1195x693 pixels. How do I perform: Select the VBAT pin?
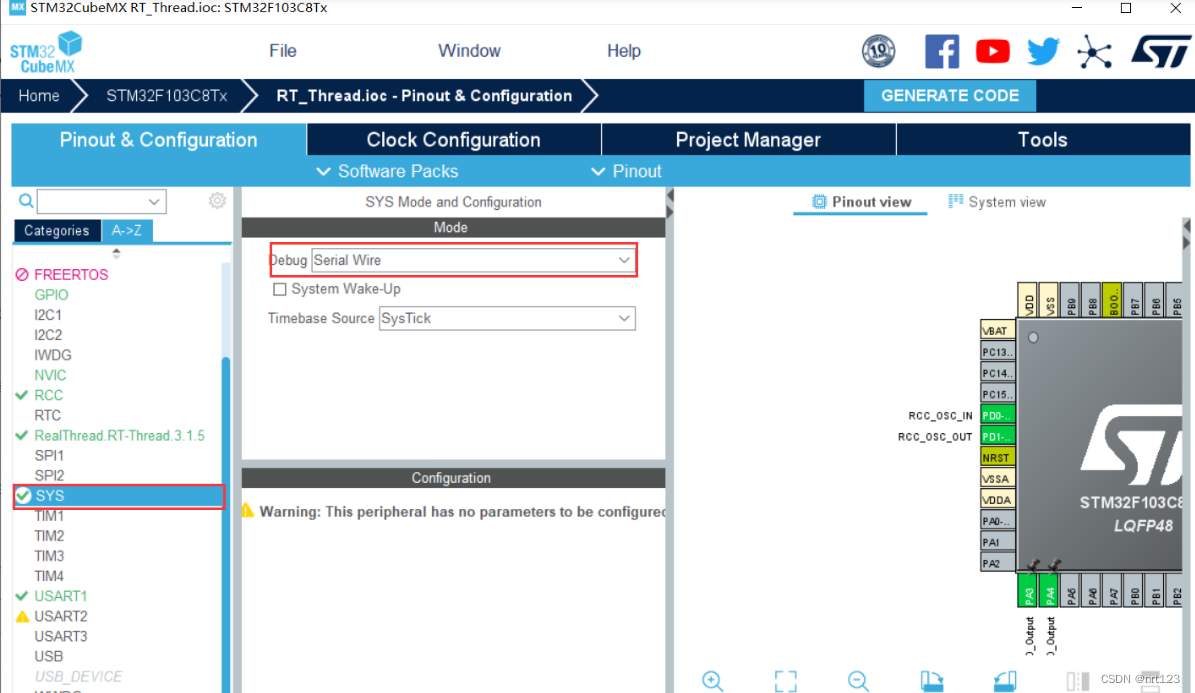[x=997, y=331]
